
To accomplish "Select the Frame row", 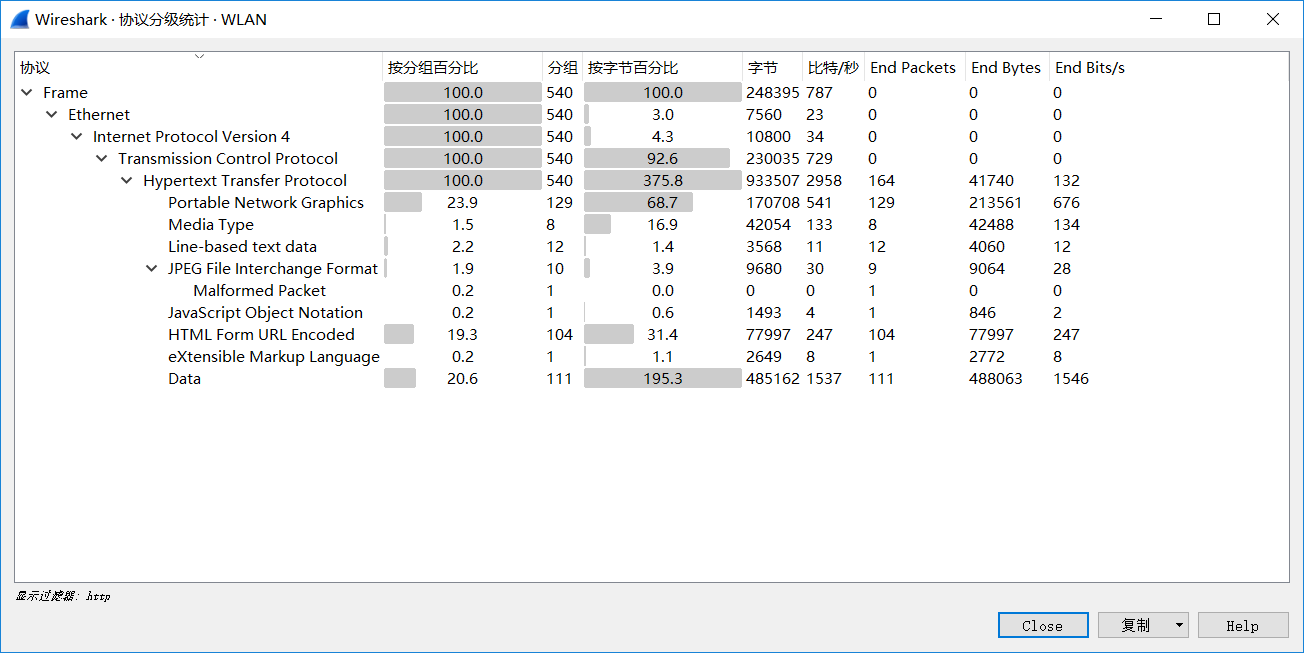I will [x=652, y=92].
